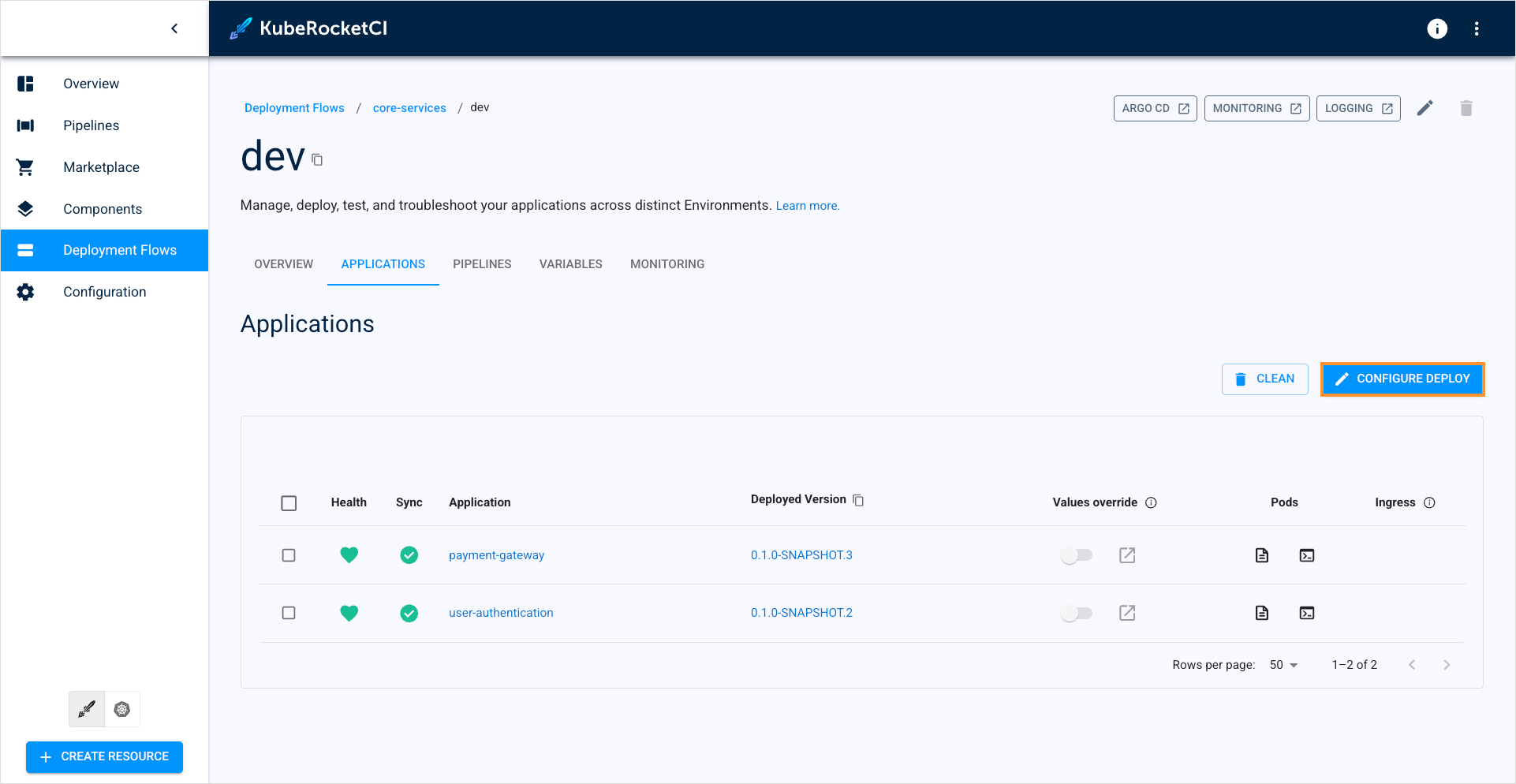Open payment-gateway pod logs icon
The image size is (1516, 784).
coord(1261,555)
